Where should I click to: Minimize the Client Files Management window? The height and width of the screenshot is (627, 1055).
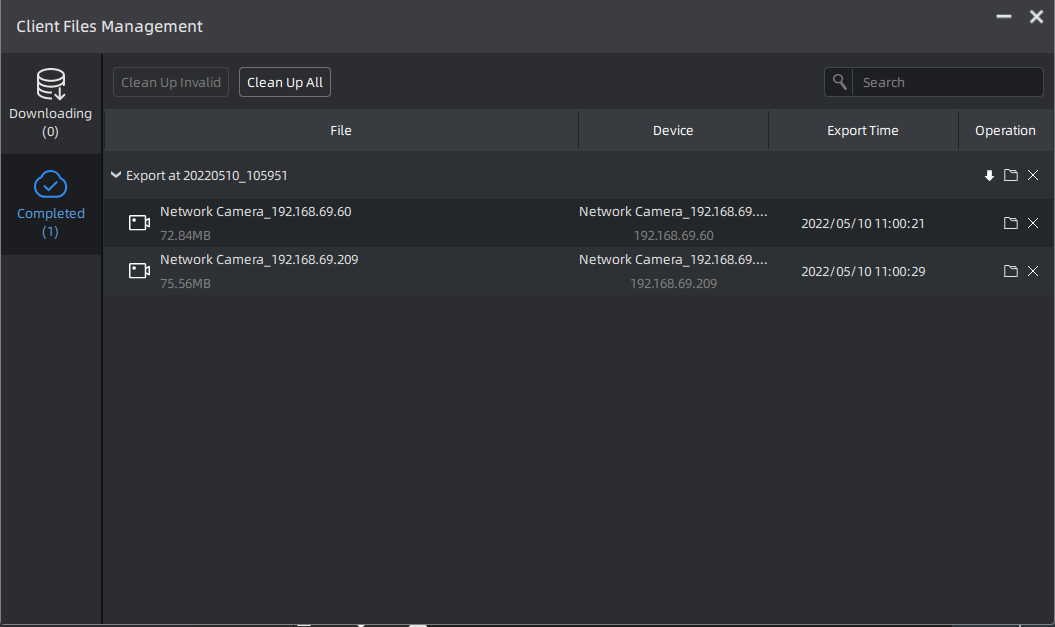[1004, 17]
